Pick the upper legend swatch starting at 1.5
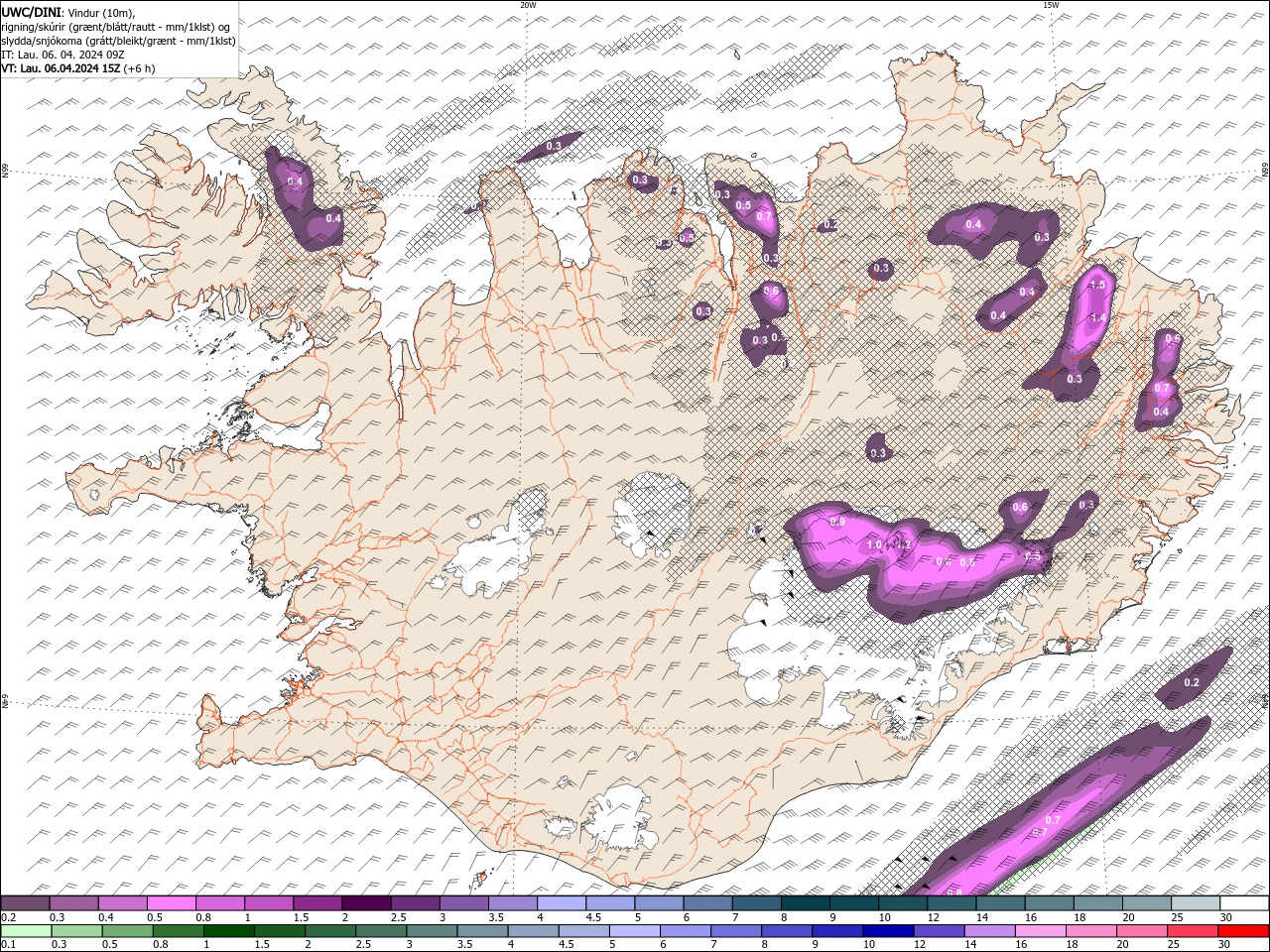 coord(317,903)
